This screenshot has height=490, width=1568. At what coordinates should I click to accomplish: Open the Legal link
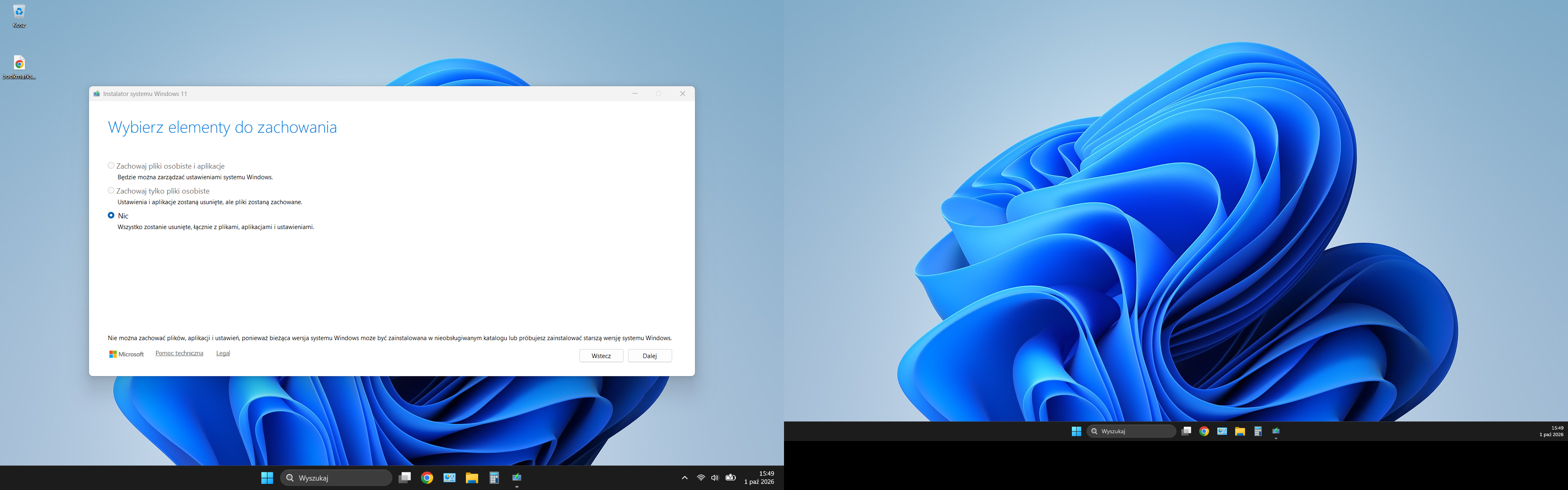point(223,353)
